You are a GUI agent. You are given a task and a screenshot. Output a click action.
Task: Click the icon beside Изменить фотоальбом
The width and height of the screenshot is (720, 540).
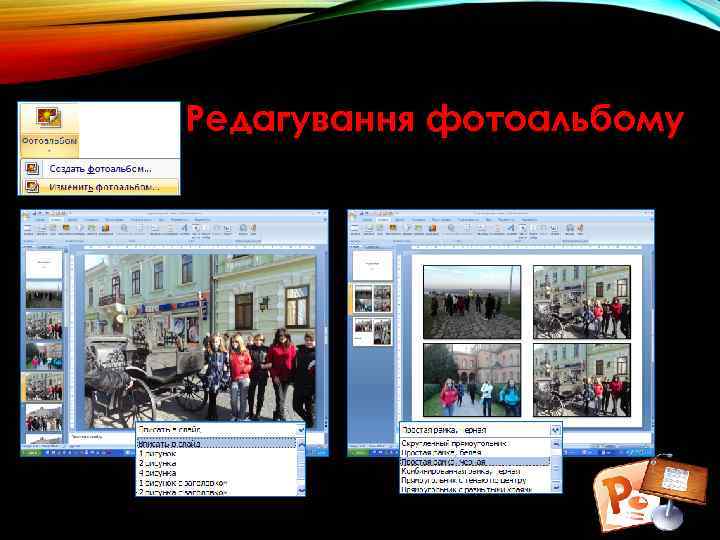point(32,186)
